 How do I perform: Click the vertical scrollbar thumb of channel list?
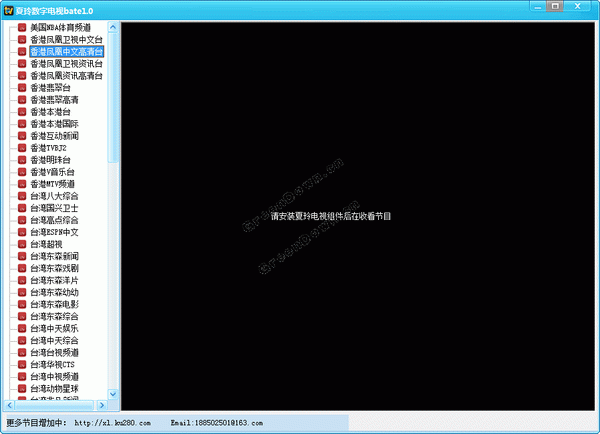click(x=113, y=98)
